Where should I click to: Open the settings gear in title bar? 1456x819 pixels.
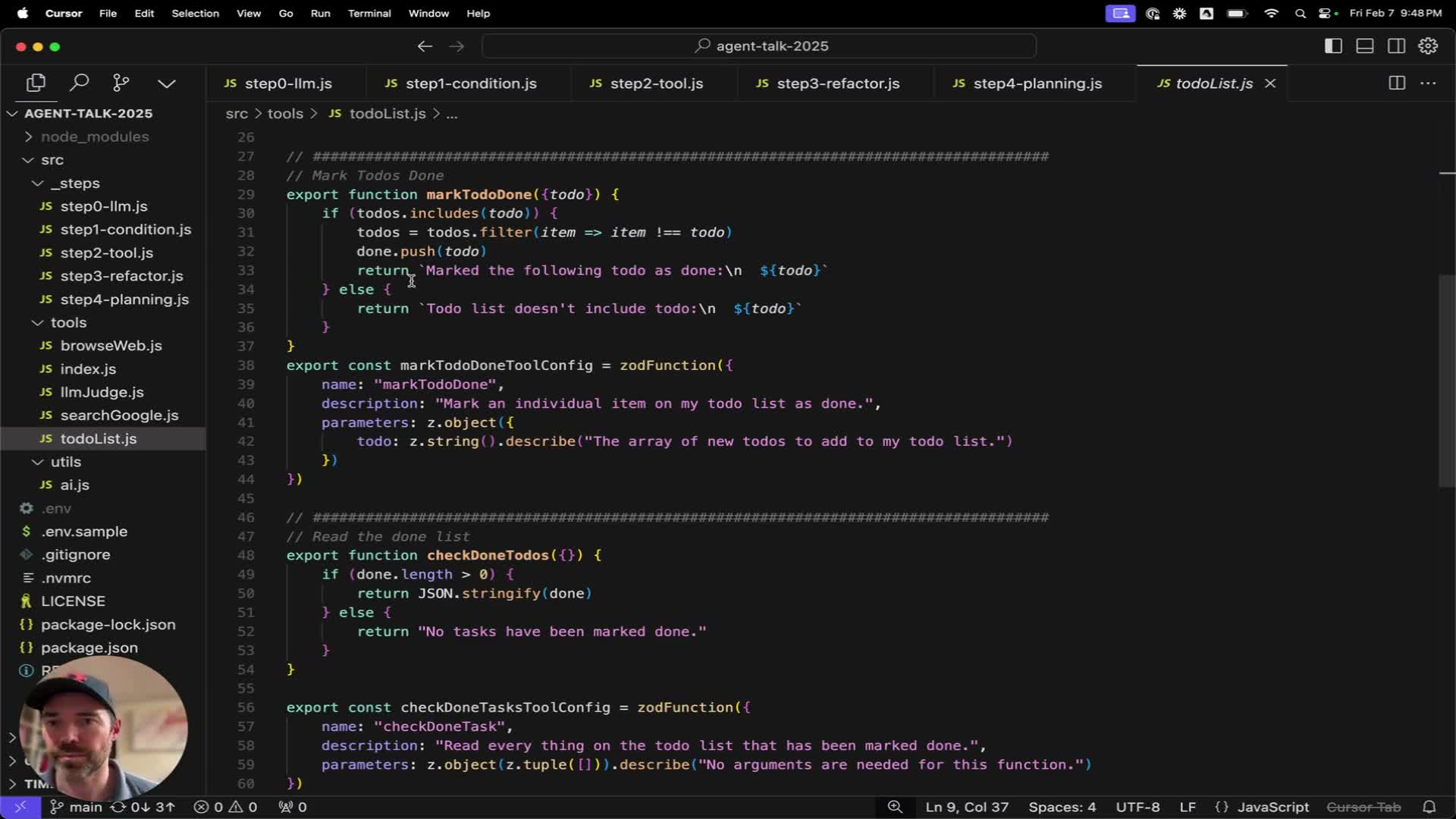point(1428,46)
